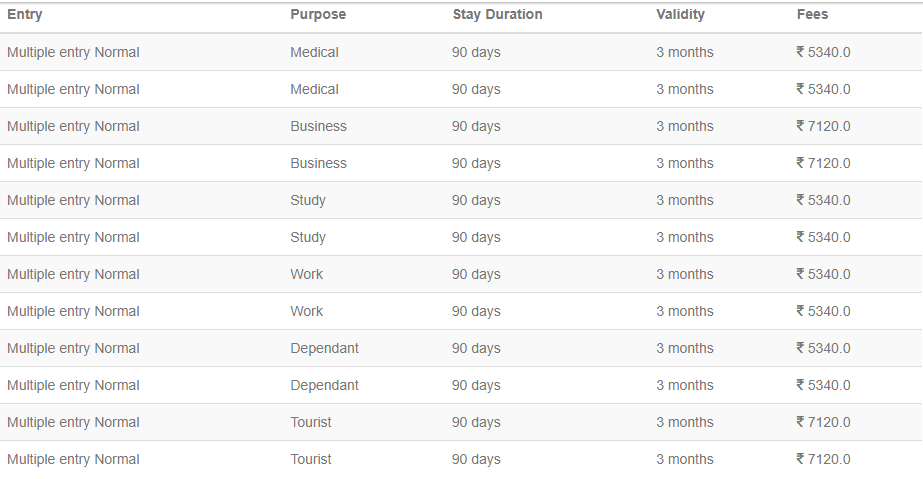Click Multiple entry Normal in the first row
The height and width of the screenshot is (479, 923).
point(73,52)
